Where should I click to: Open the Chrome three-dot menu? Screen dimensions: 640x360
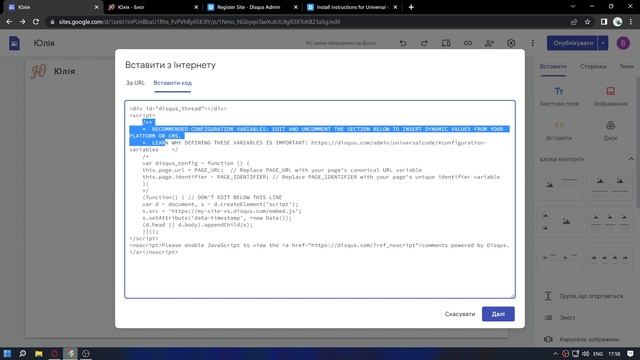point(631,22)
